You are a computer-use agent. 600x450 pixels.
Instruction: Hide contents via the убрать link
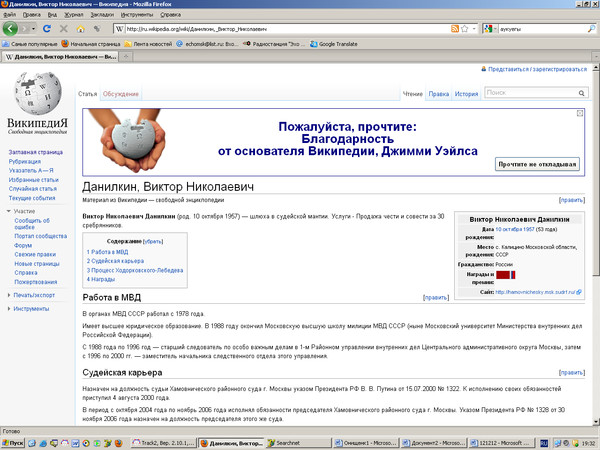[153, 241]
